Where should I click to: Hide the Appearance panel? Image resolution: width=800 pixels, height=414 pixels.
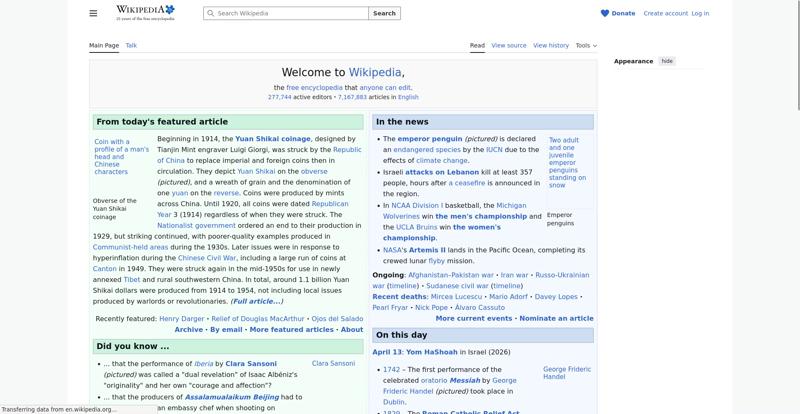pos(667,61)
